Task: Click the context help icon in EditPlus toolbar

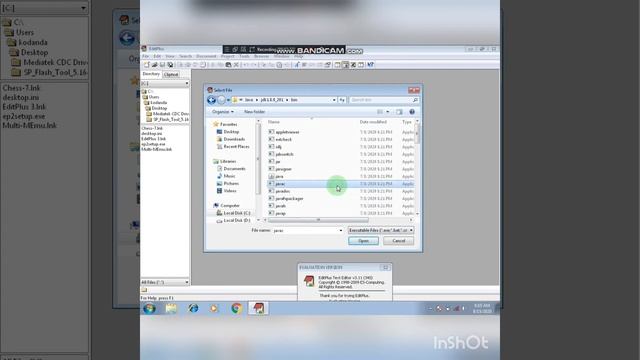Action: [x=370, y=65]
